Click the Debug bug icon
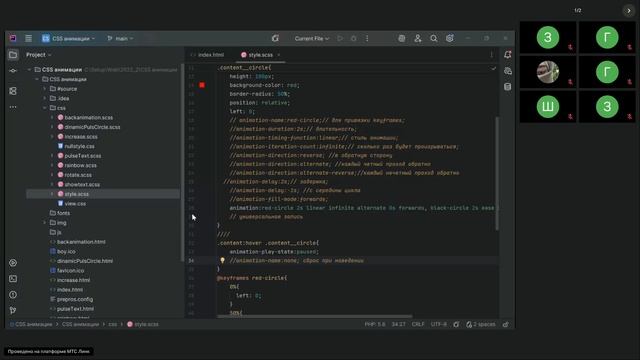Viewport: 640px width, 360px height. point(353,38)
